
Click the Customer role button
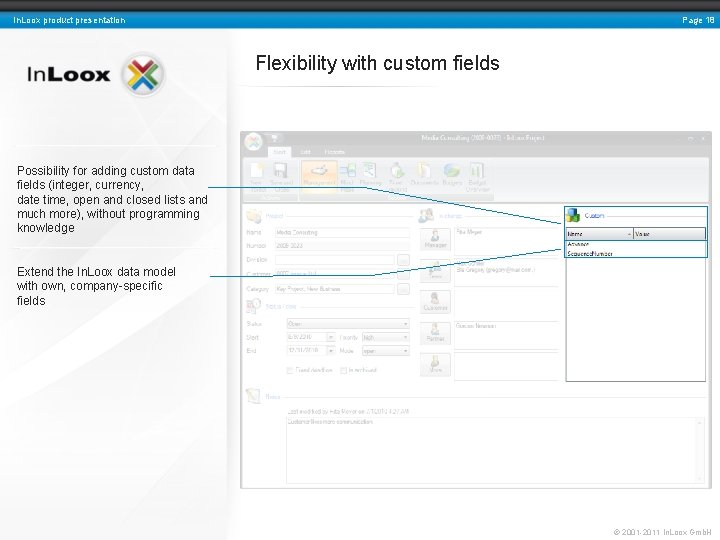click(435, 302)
